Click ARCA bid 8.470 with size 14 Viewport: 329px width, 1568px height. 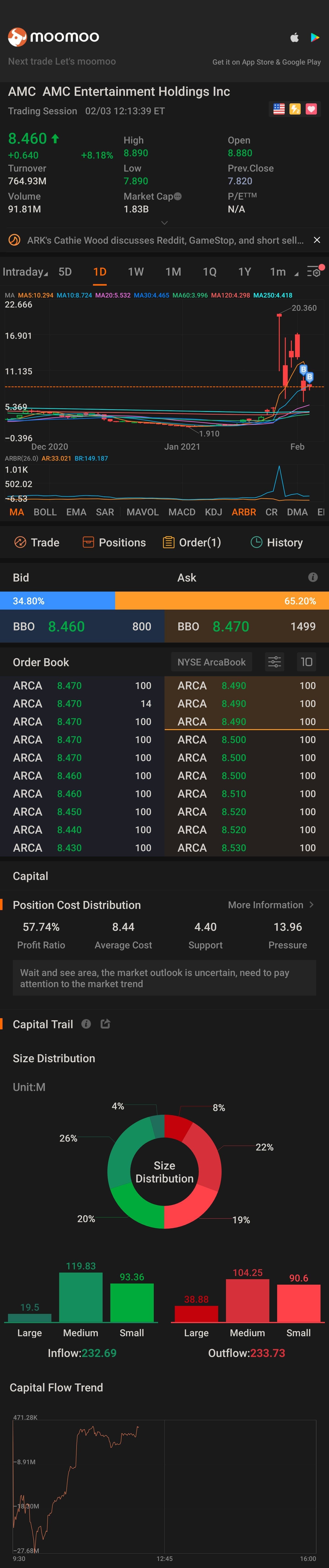pyautogui.click(x=82, y=704)
